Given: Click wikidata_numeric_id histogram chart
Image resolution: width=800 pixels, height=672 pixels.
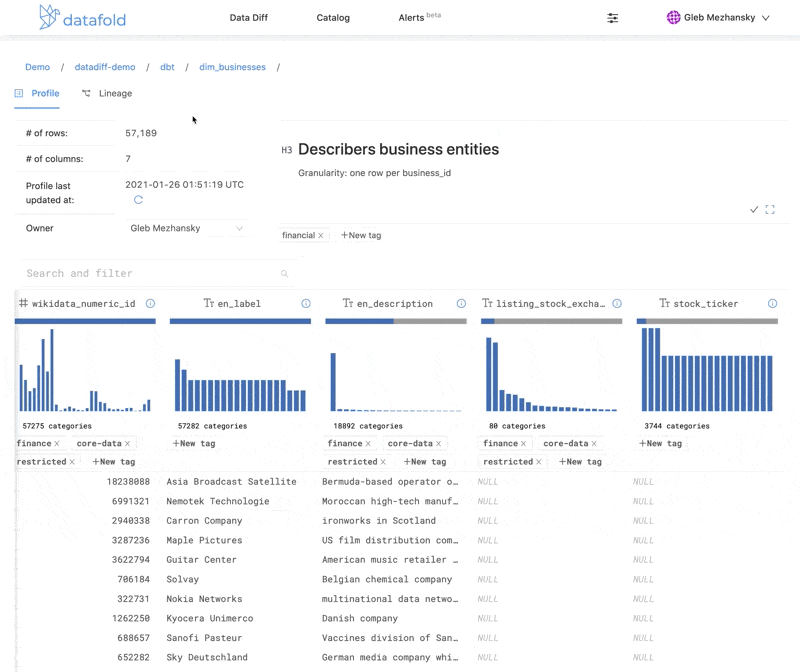Looking at the screenshot, I should (x=85, y=370).
